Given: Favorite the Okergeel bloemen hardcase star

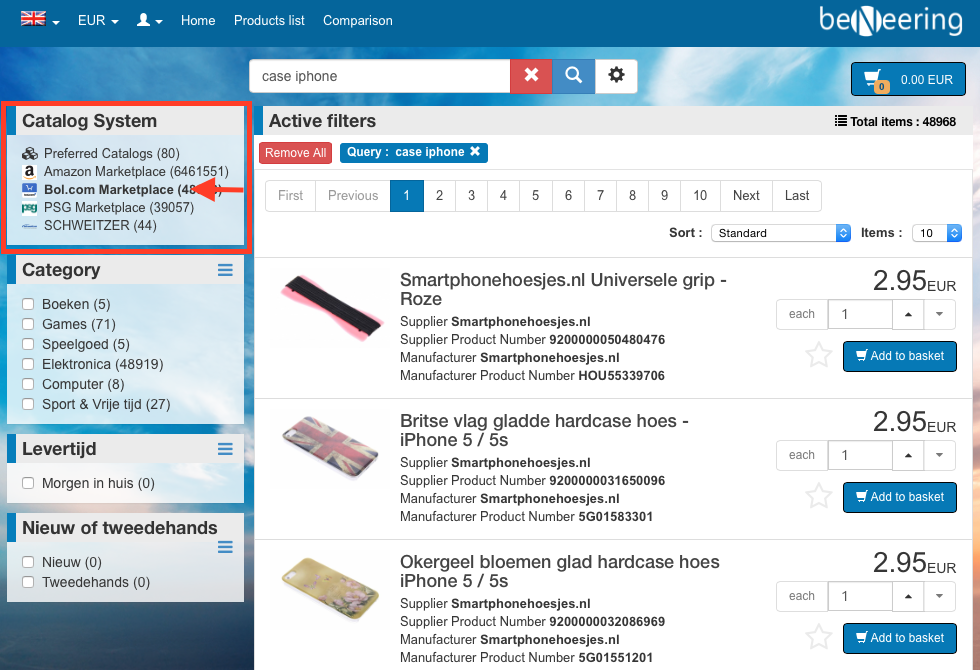Looking at the screenshot, I should [x=819, y=638].
